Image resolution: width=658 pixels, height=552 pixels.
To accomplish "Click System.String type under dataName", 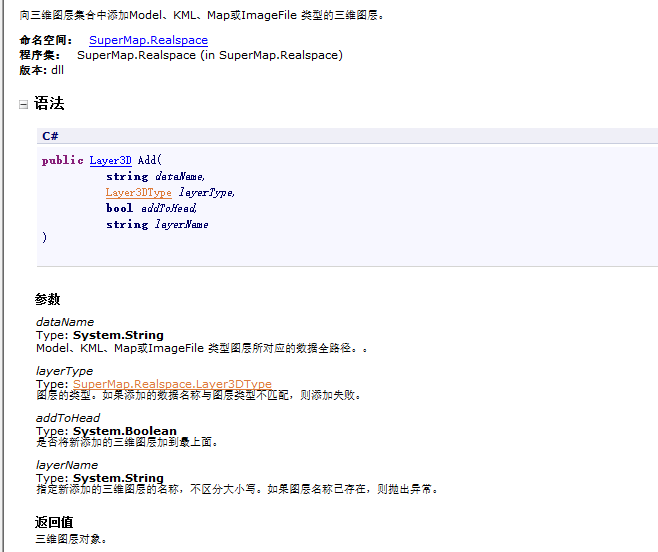I will 118,335.
